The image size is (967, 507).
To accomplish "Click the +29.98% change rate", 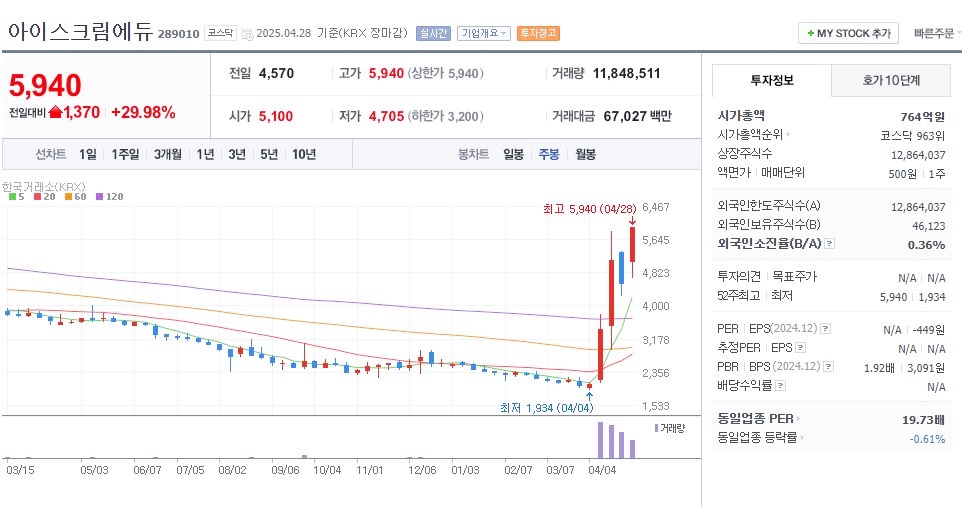I will (x=143, y=112).
